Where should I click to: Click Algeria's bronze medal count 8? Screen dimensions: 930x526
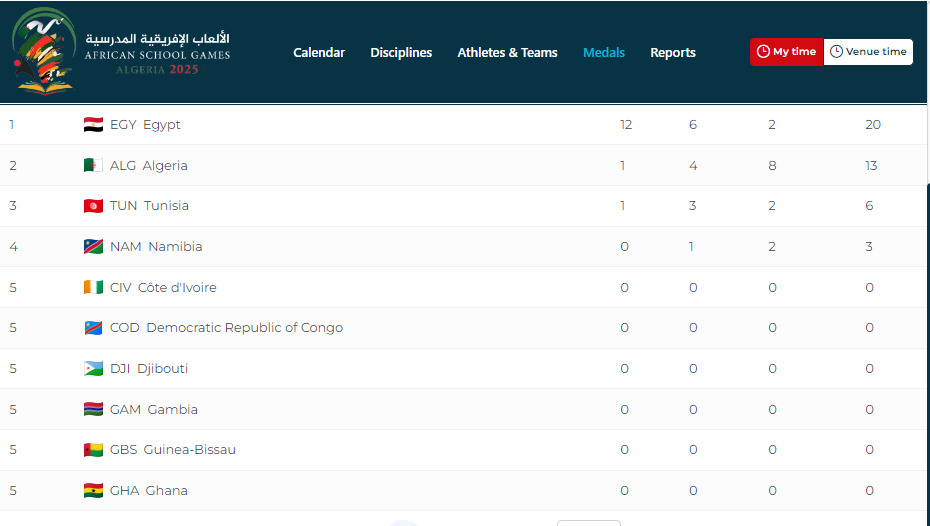[772, 166]
